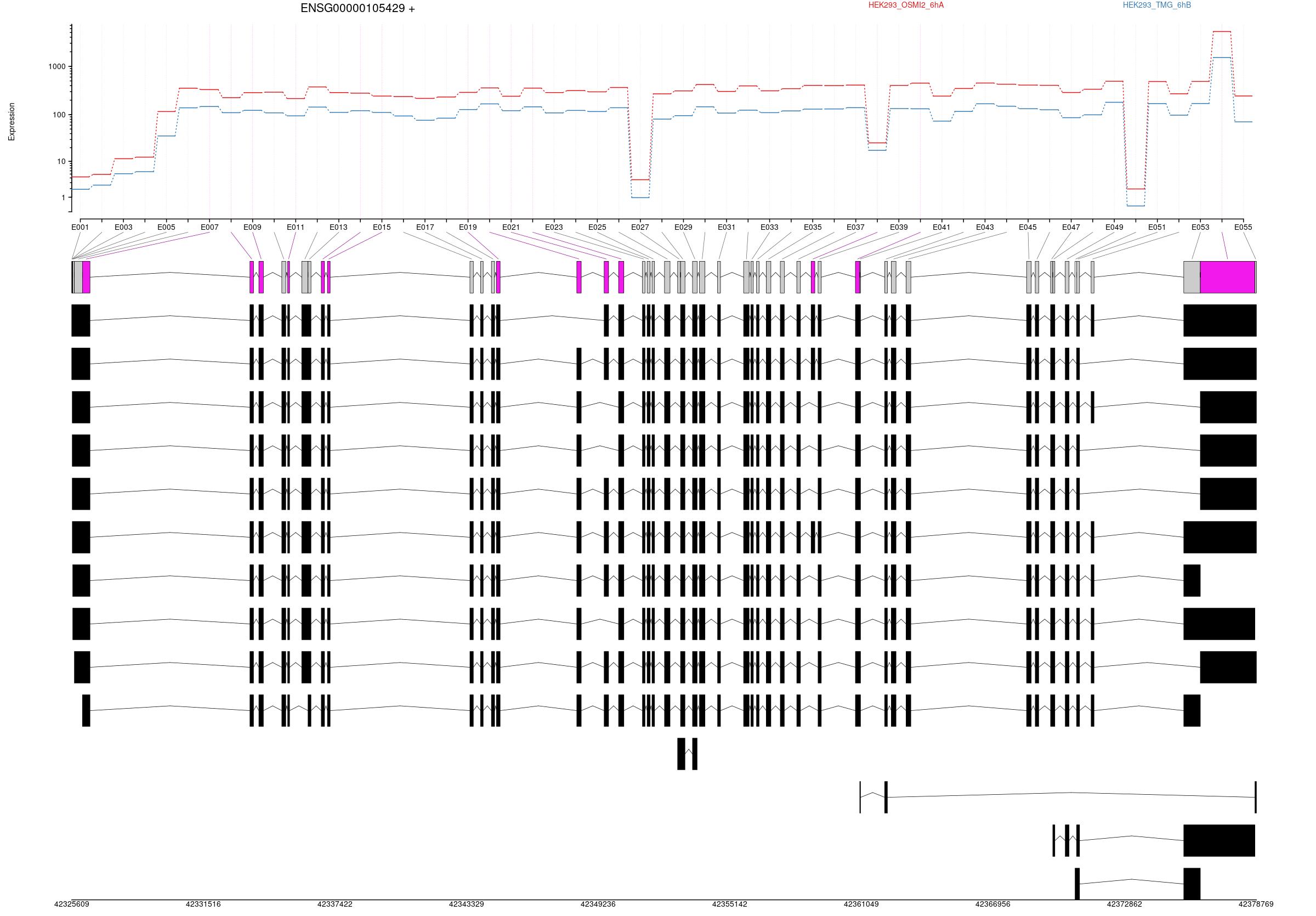Click the exon label E039

pyautogui.click(x=899, y=227)
